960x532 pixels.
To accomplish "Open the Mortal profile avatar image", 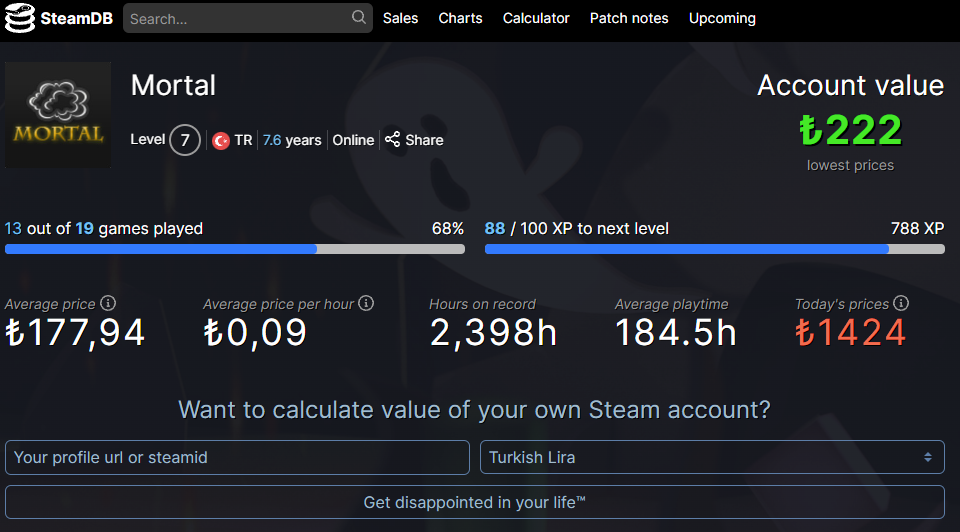I will [x=58, y=114].
